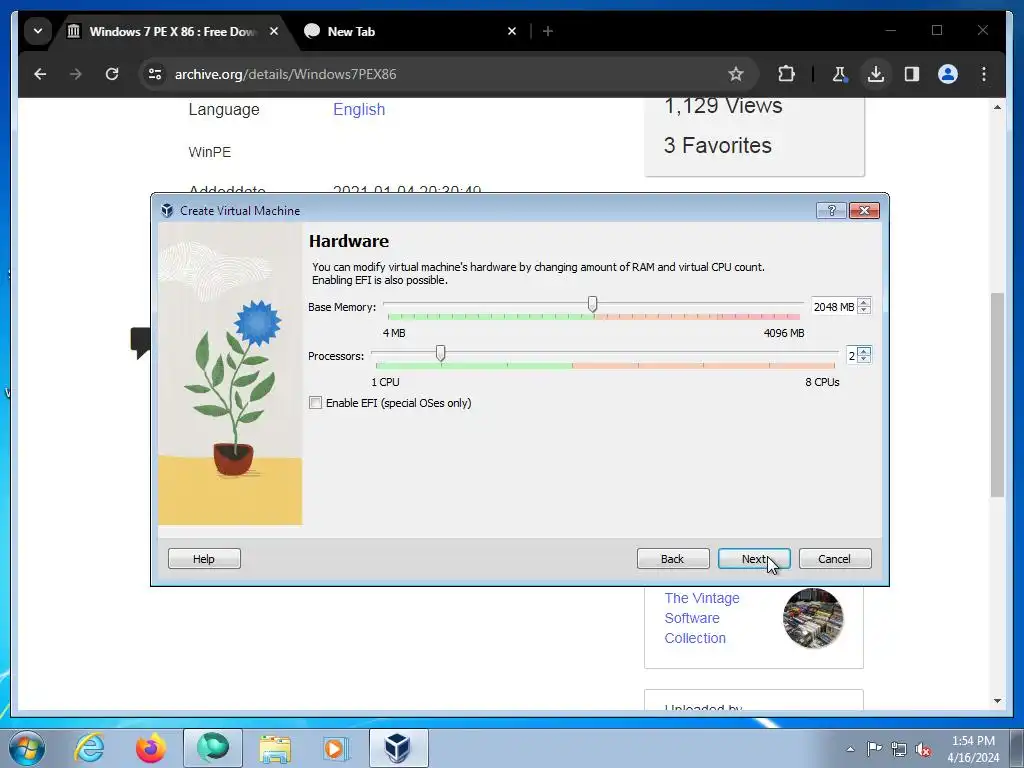Viewport: 1024px width, 768px height.
Task: Click the Vintage Software Collection thumbnail
Action: point(813,618)
